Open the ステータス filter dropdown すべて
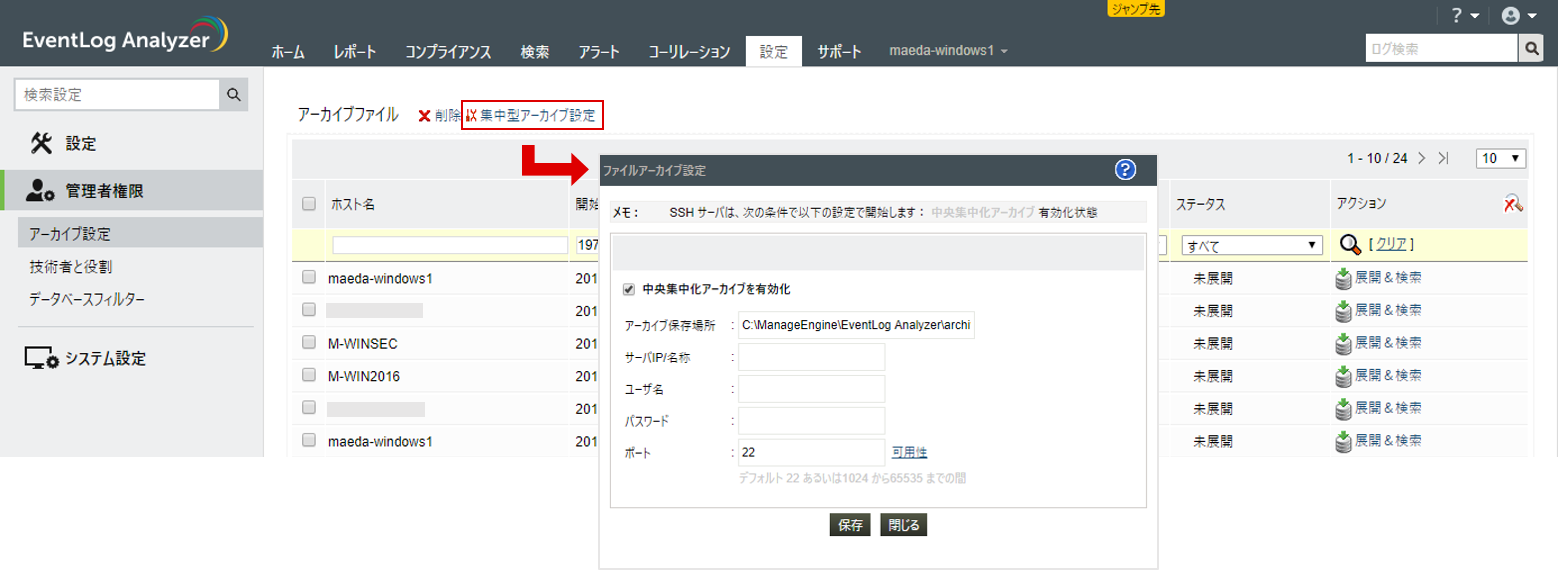The height and width of the screenshot is (570, 1558). click(1251, 245)
